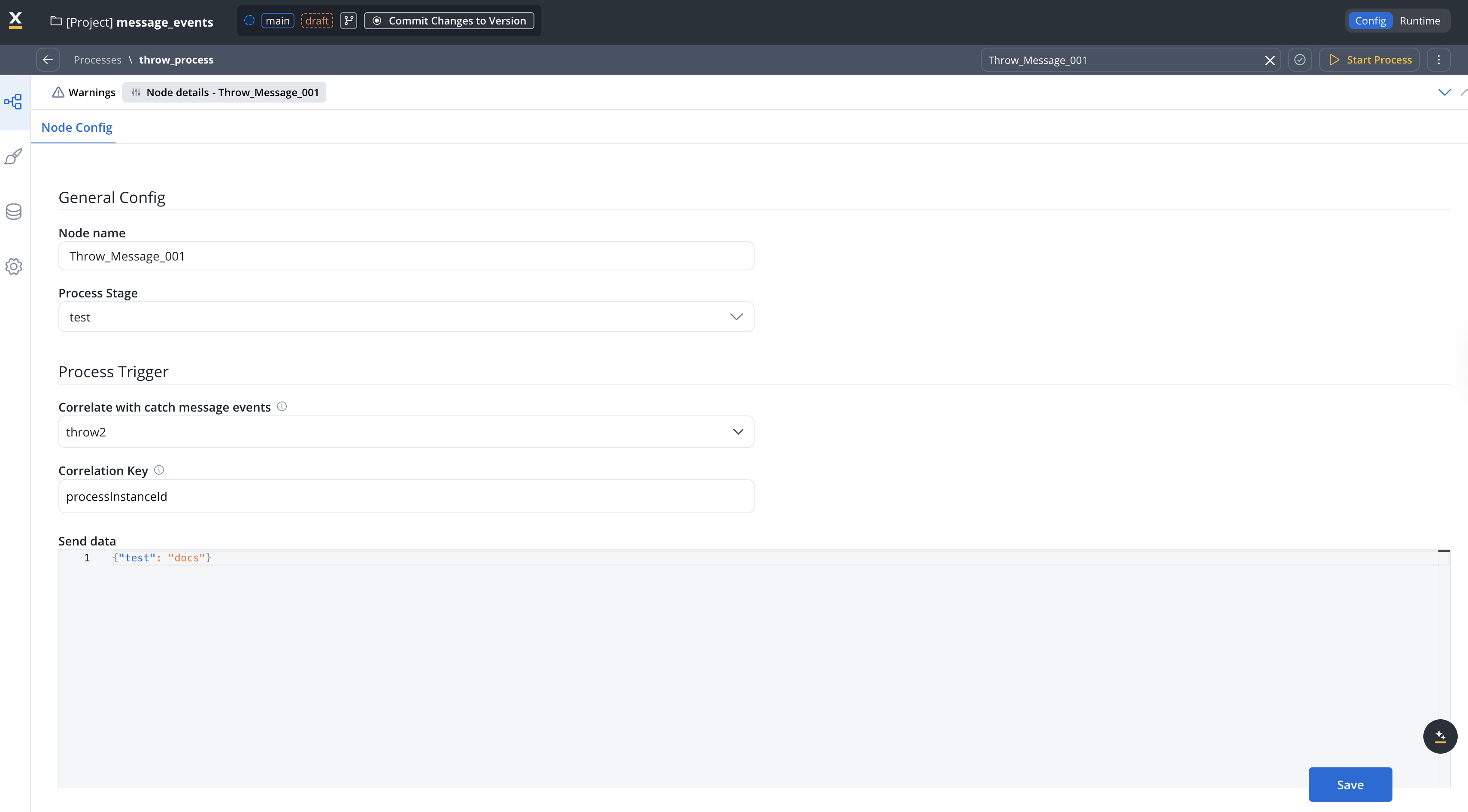Open the Process Stage dropdown

pyautogui.click(x=406, y=317)
